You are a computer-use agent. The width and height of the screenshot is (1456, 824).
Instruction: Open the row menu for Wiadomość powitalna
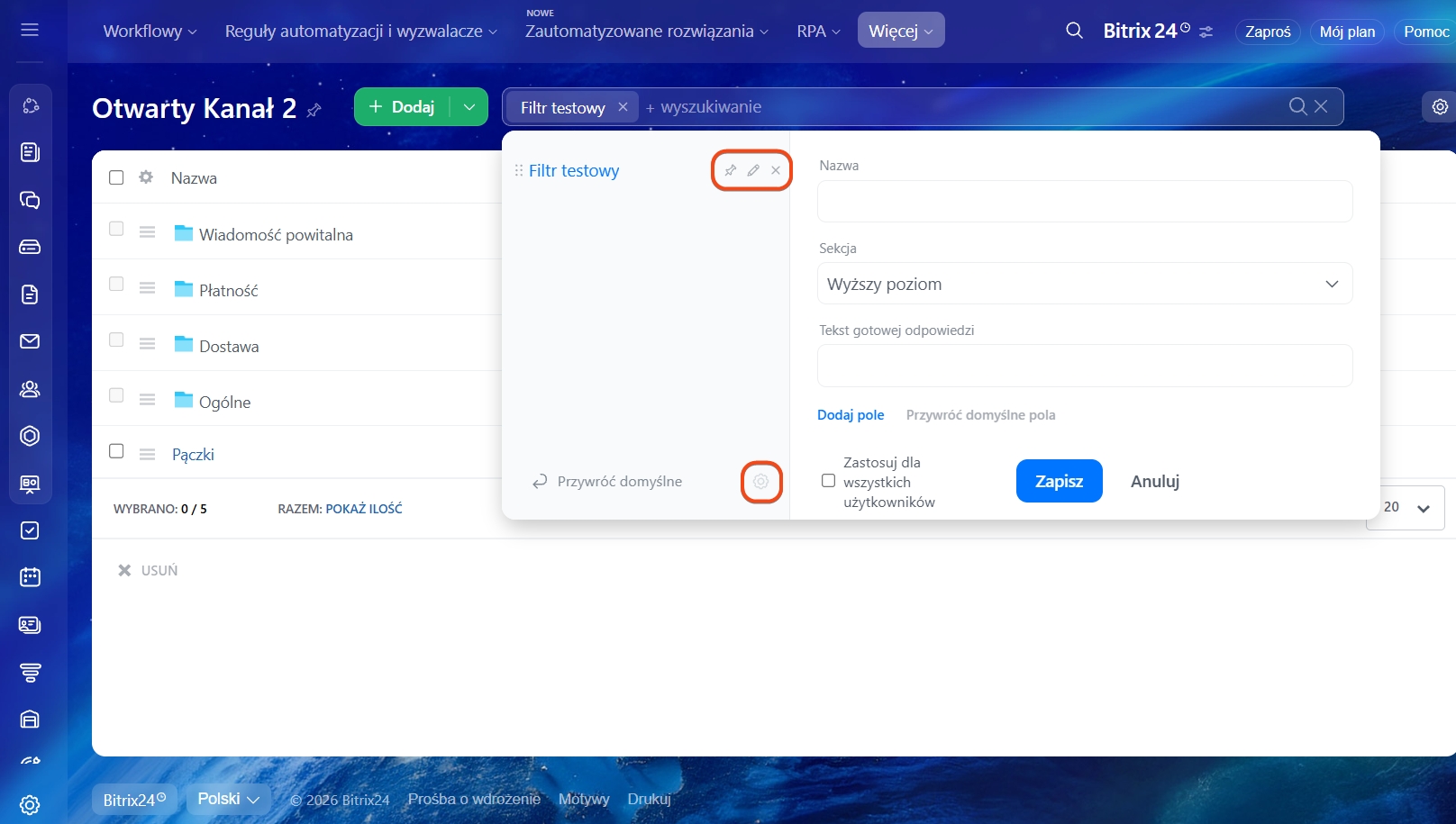click(x=148, y=232)
